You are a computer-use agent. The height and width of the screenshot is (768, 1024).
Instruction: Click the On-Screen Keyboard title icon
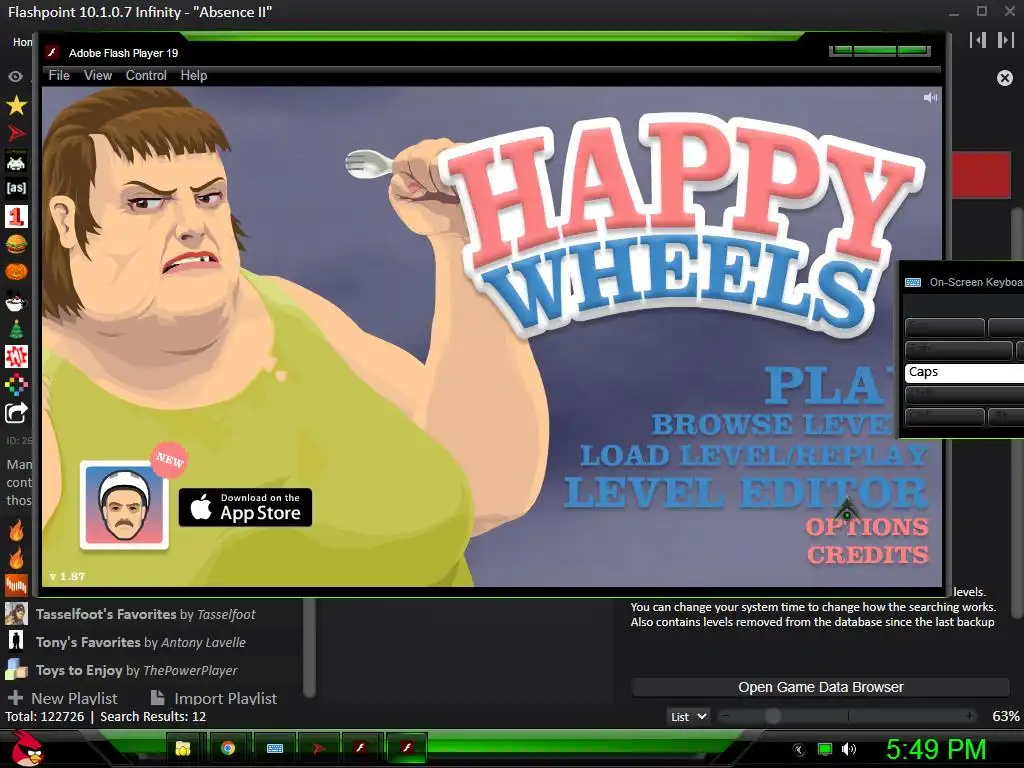tap(913, 282)
